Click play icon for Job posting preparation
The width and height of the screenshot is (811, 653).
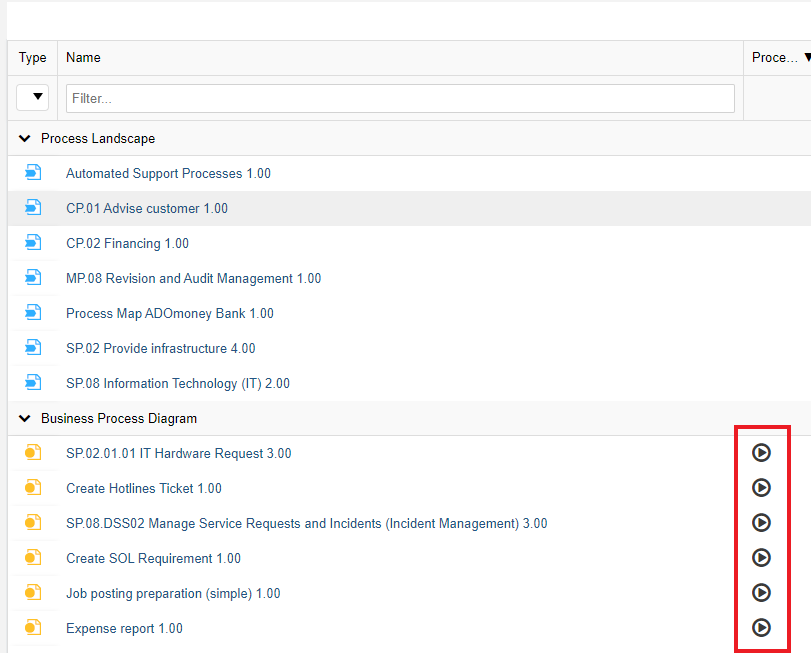761,593
